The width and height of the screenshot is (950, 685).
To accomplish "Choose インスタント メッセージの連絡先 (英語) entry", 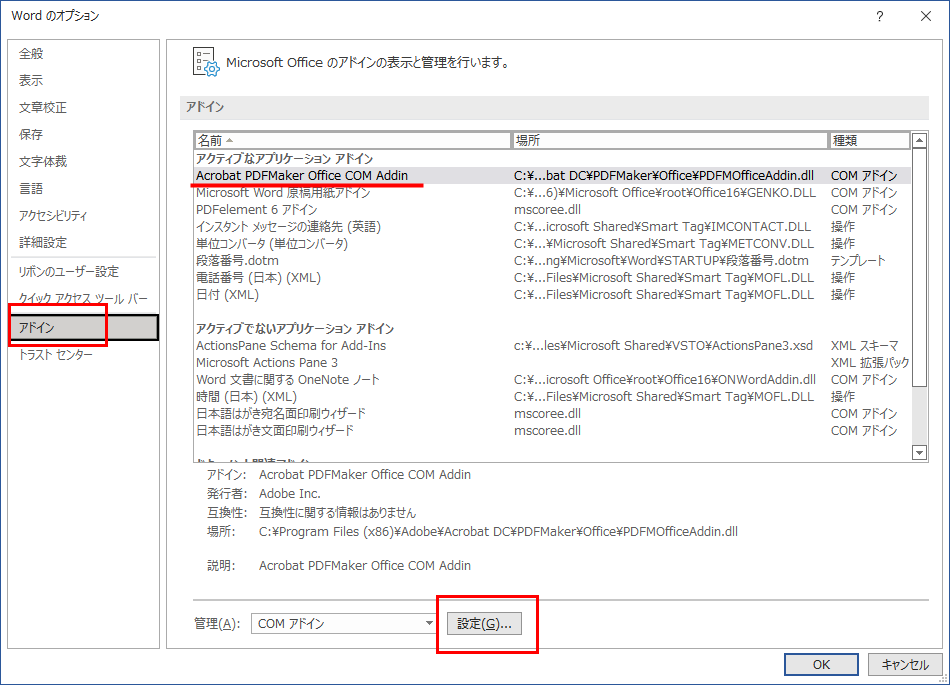I will click(x=552, y=227).
